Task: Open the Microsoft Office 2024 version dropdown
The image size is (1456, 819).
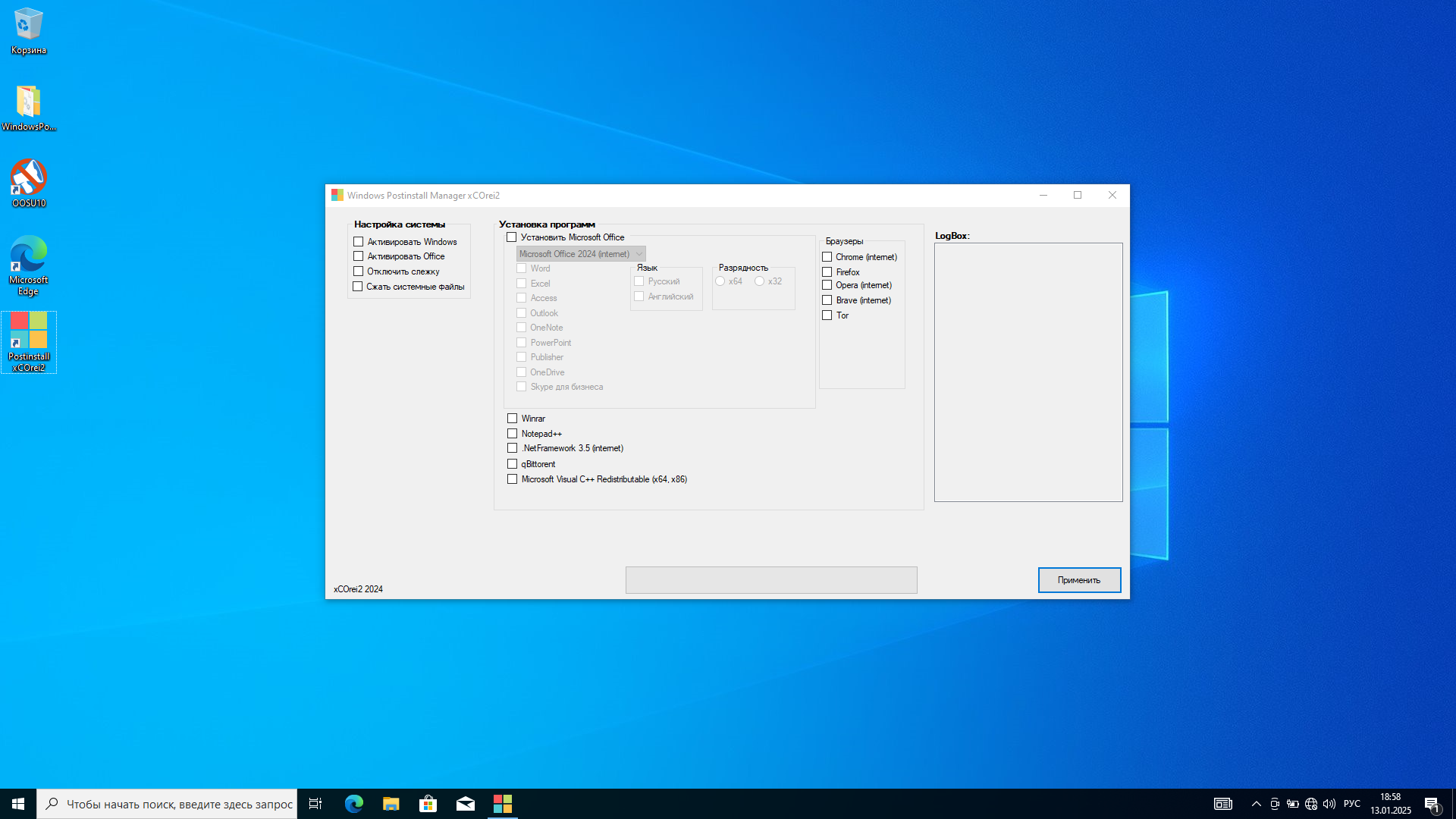Action: [581, 254]
